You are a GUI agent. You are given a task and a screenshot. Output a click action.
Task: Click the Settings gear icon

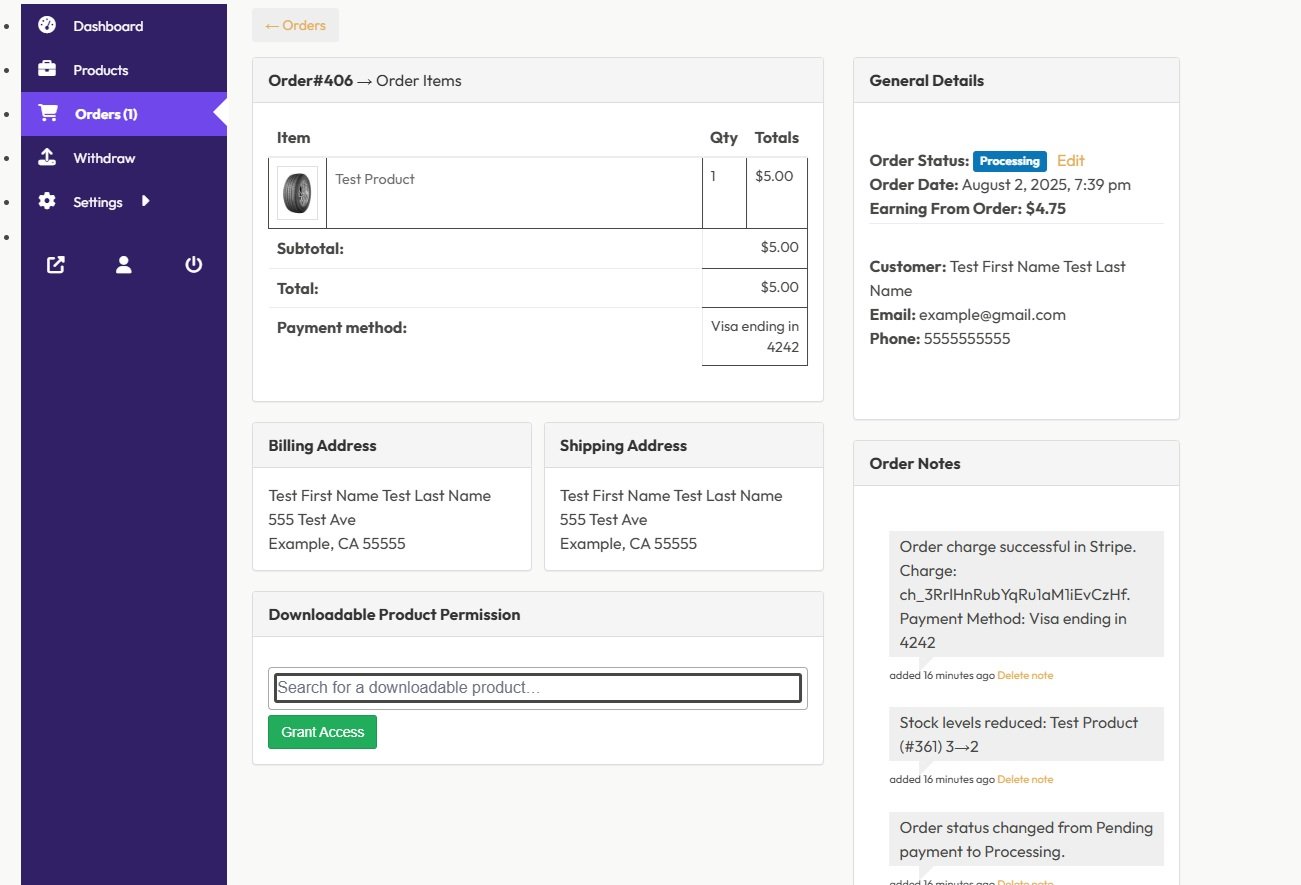coord(47,202)
